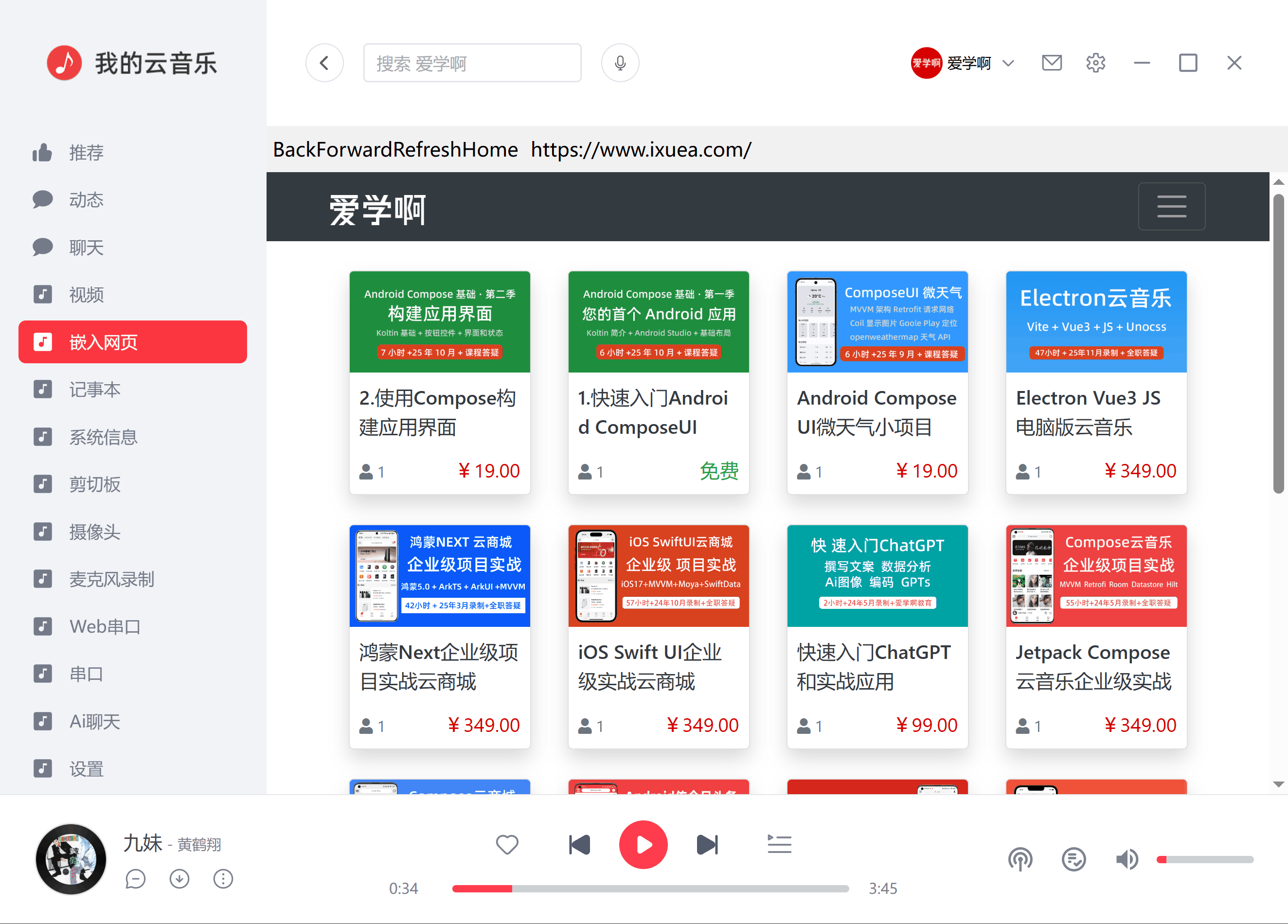Select 记事本 in the sidebar

[94, 390]
